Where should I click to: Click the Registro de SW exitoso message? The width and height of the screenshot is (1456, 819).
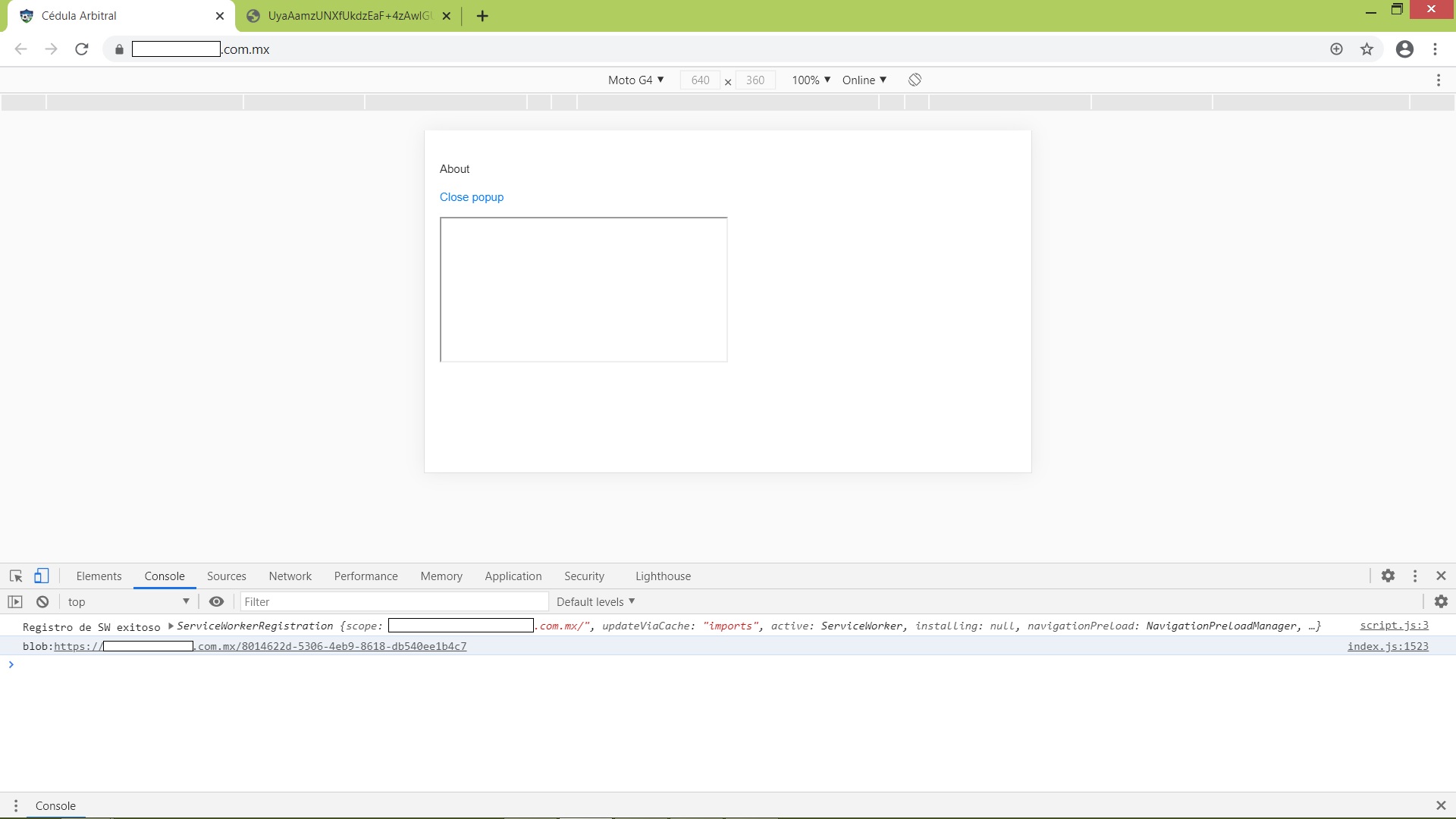(x=92, y=626)
